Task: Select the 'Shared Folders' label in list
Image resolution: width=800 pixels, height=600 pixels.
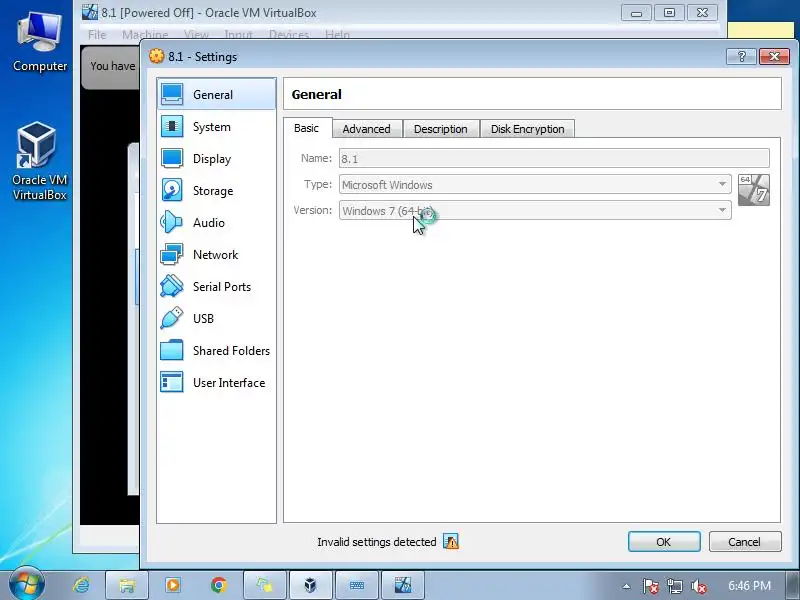Action: pyautogui.click(x=231, y=351)
